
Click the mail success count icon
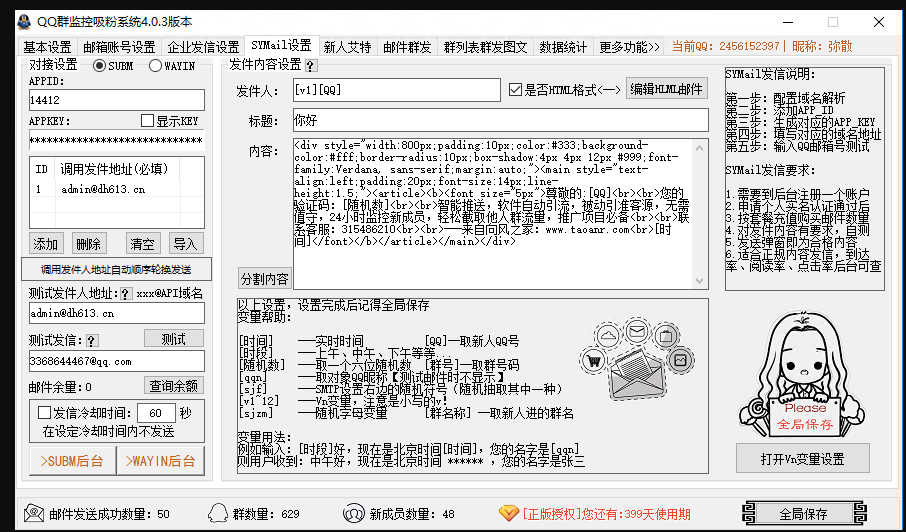point(34,514)
